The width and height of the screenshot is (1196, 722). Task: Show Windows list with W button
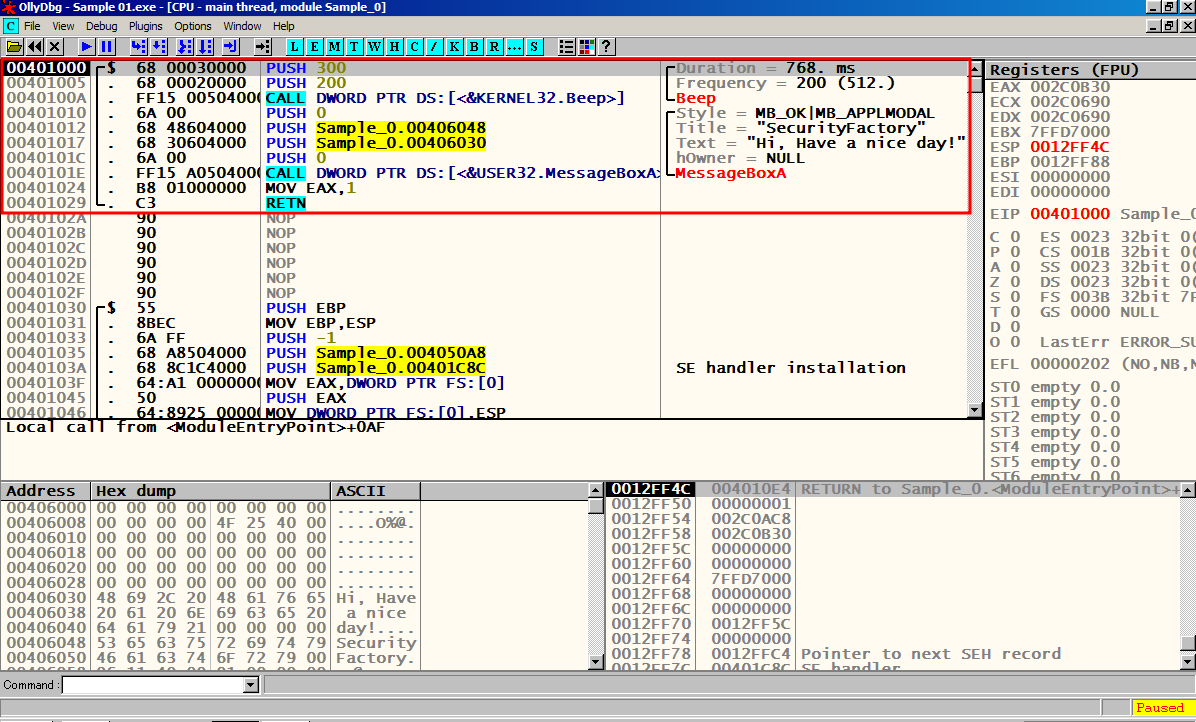[375, 47]
